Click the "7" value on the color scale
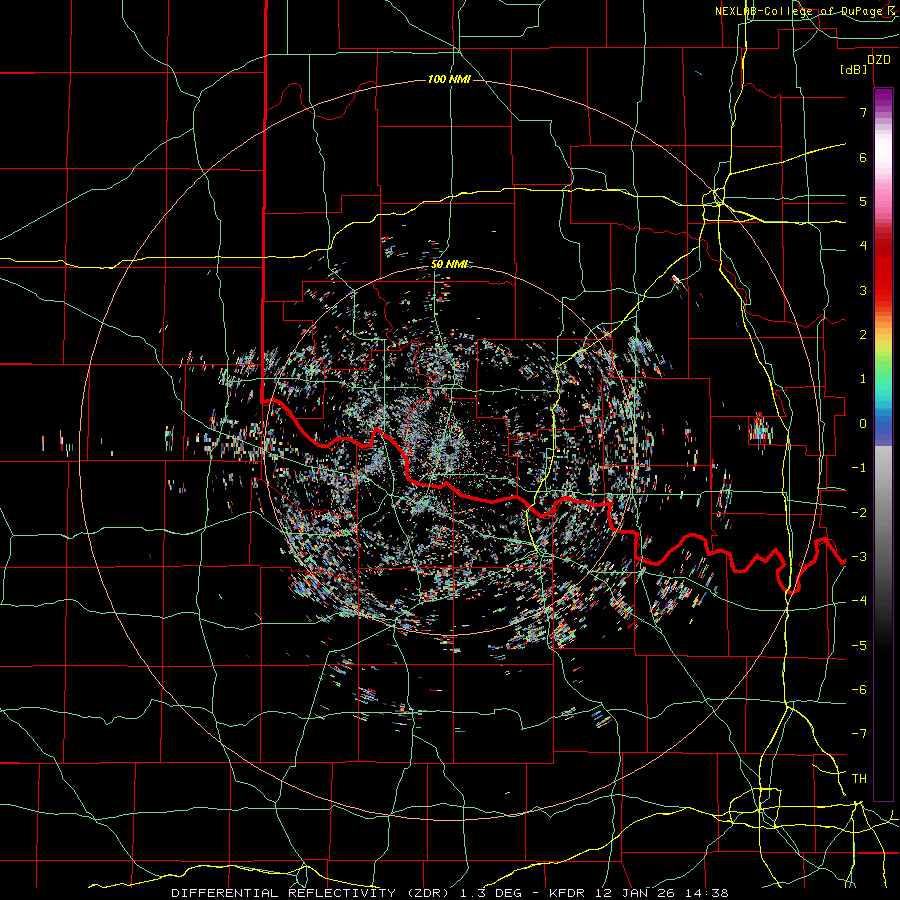Image resolution: width=900 pixels, height=900 pixels. pos(863,112)
